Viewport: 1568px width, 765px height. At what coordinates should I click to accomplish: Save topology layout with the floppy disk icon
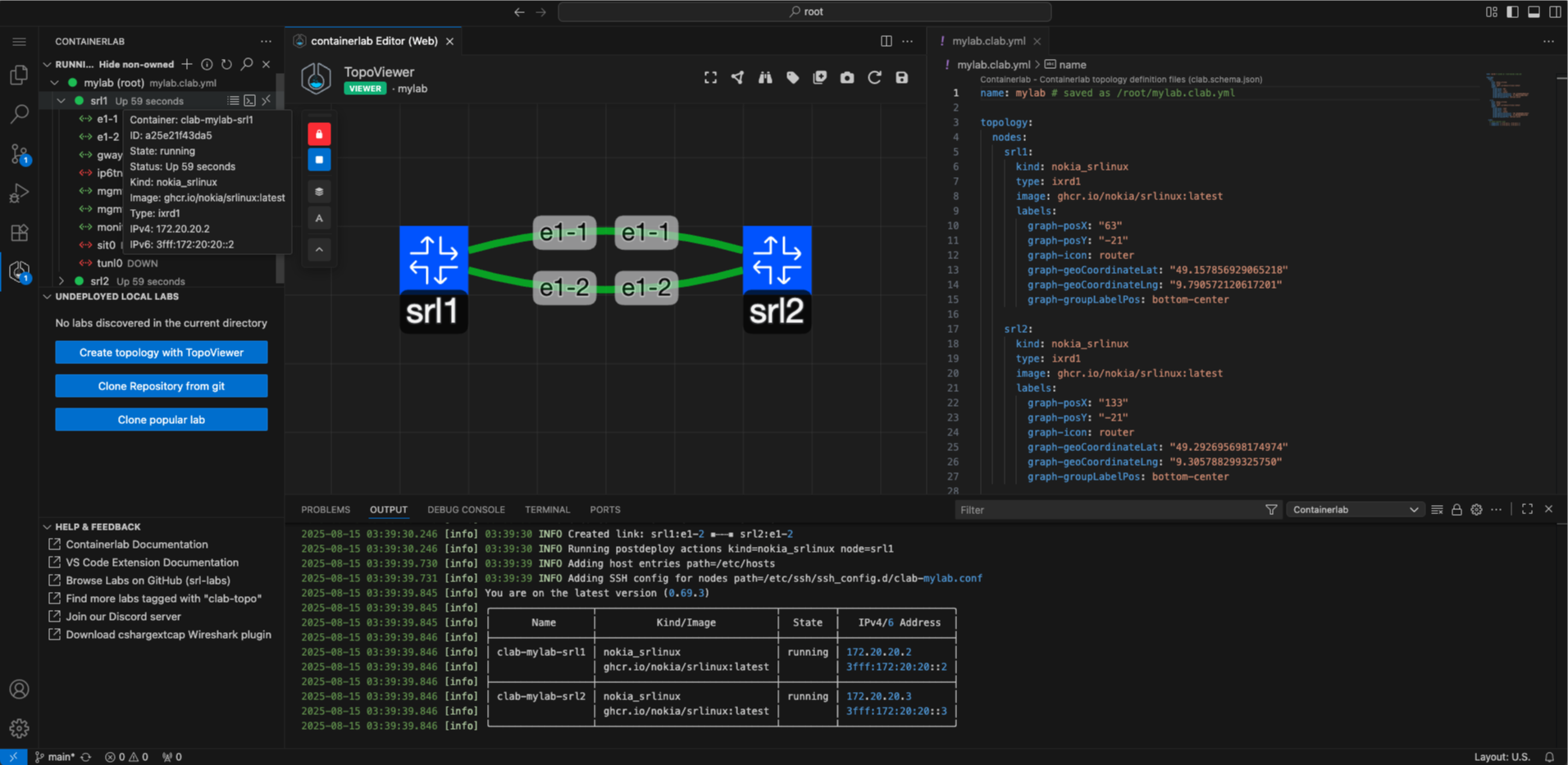click(x=901, y=77)
